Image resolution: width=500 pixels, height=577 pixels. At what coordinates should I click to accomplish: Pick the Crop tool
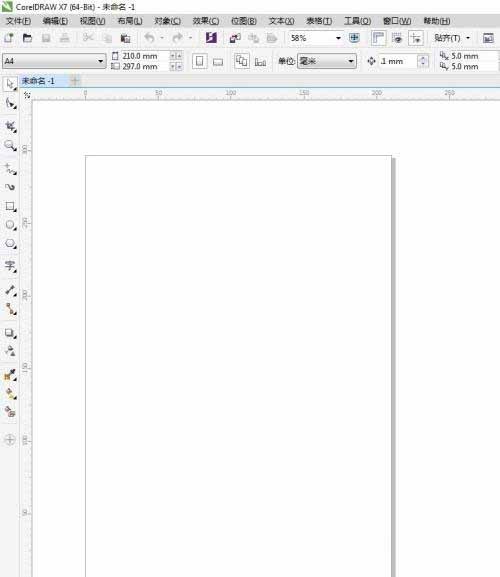coord(10,127)
